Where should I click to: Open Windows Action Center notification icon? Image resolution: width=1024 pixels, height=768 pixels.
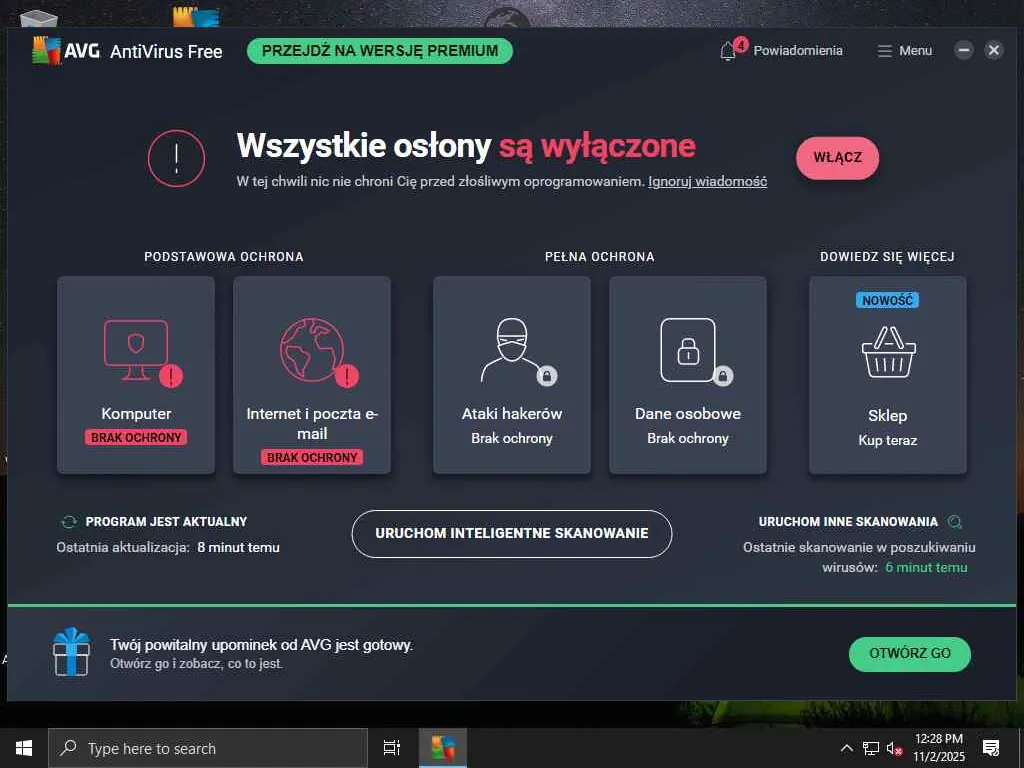(991, 748)
